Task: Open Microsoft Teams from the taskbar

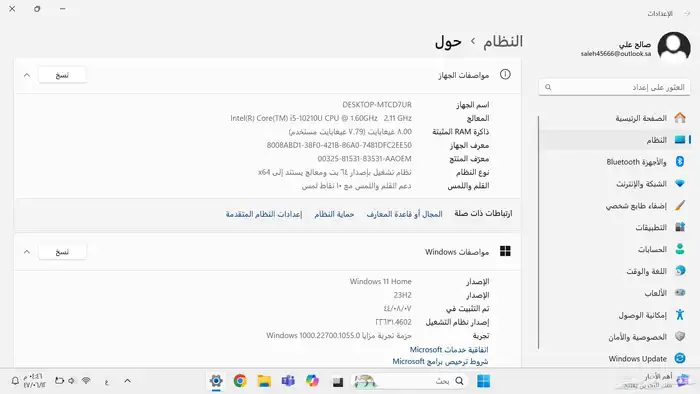Action: pyautogui.click(x=288, y=381)
